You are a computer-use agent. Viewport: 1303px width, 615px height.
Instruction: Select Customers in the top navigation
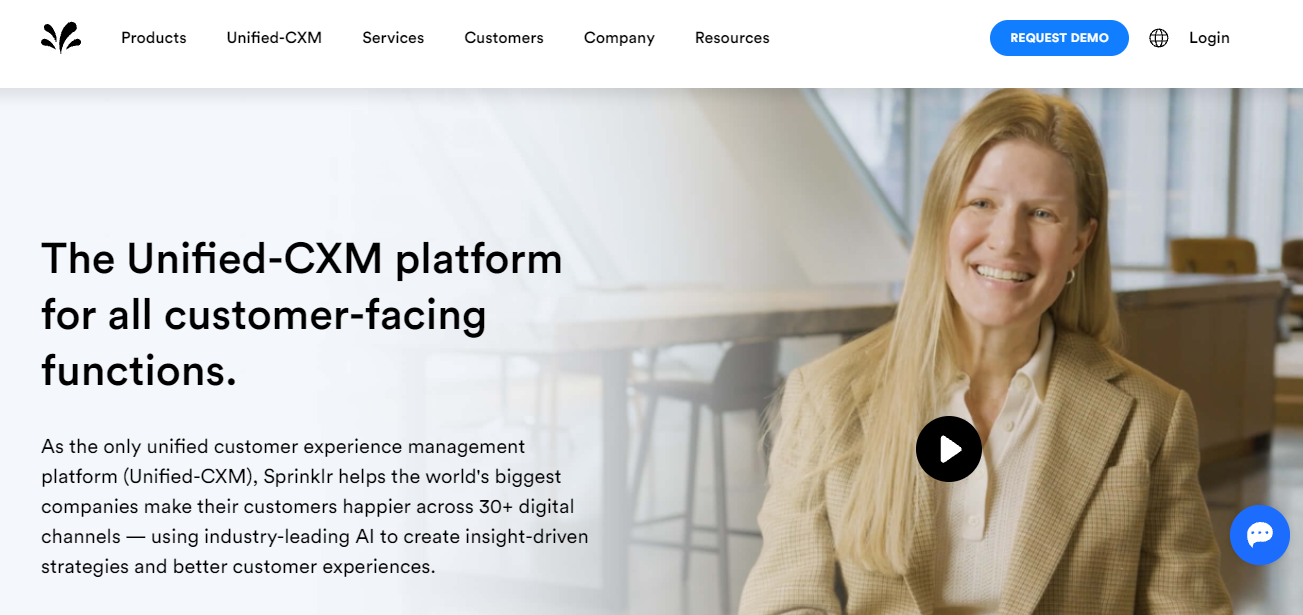click(504, 38)
